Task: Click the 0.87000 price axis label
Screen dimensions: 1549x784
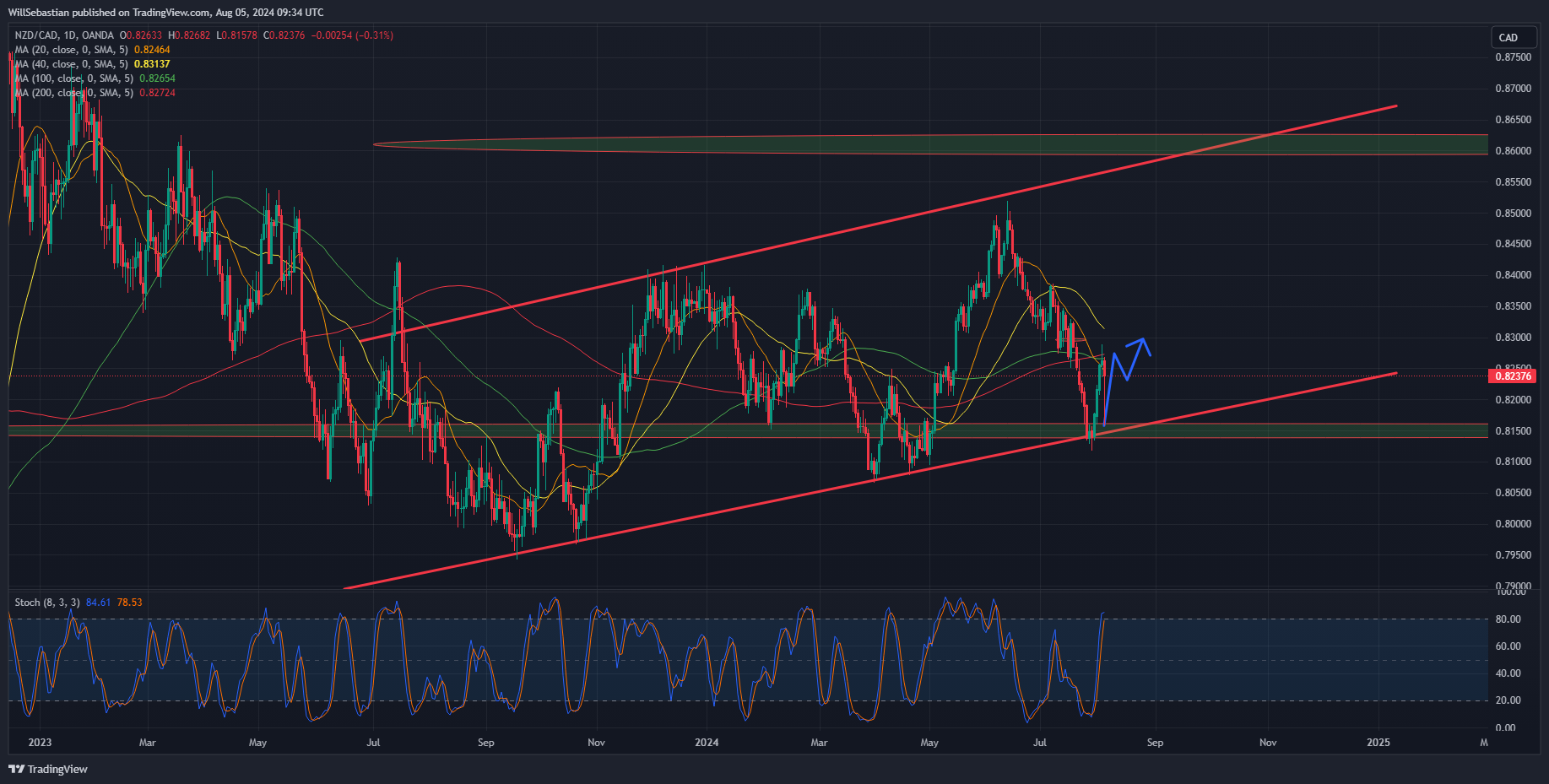Action: [1513, 89]
